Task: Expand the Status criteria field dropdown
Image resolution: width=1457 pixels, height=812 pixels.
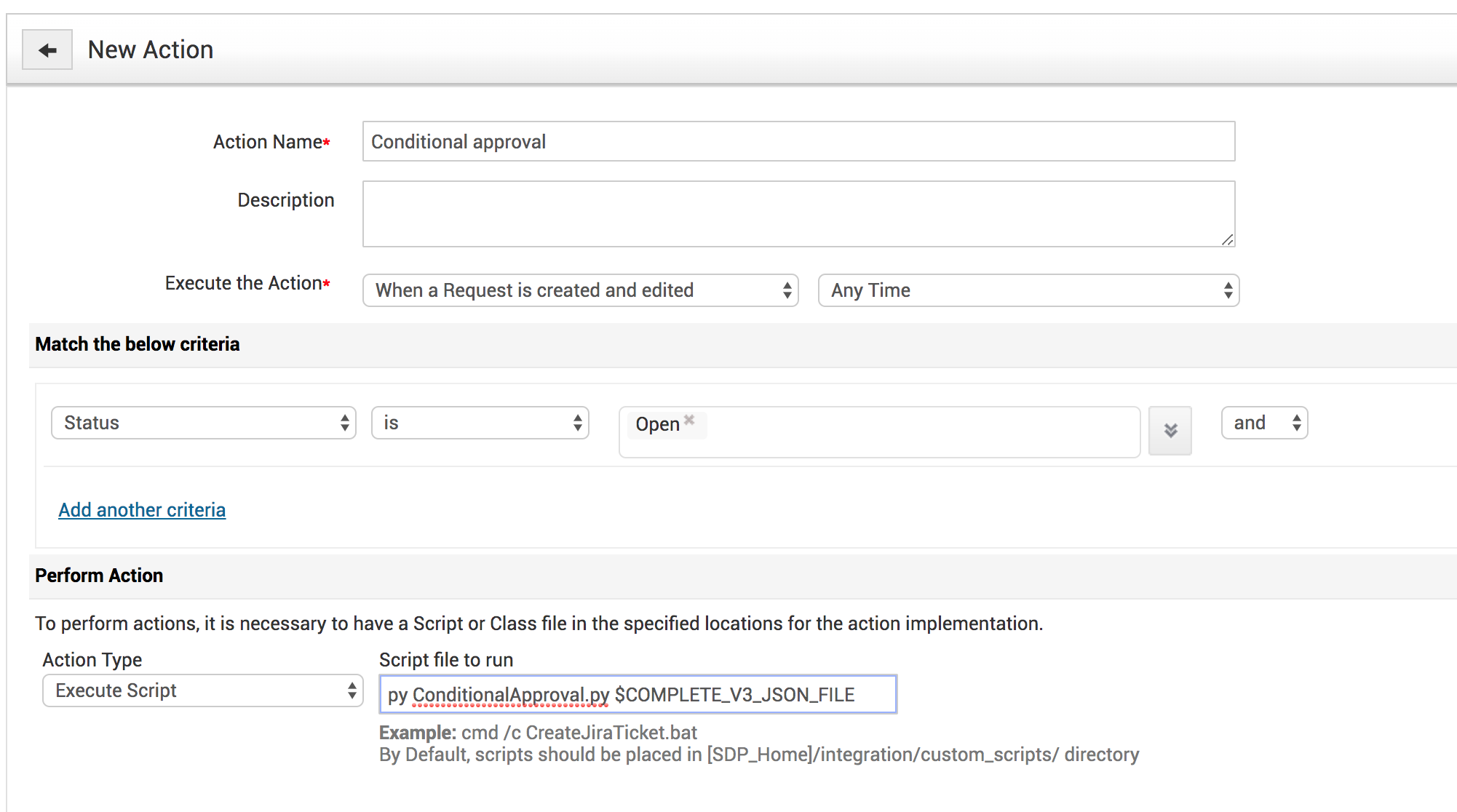Action: point(203,423)
